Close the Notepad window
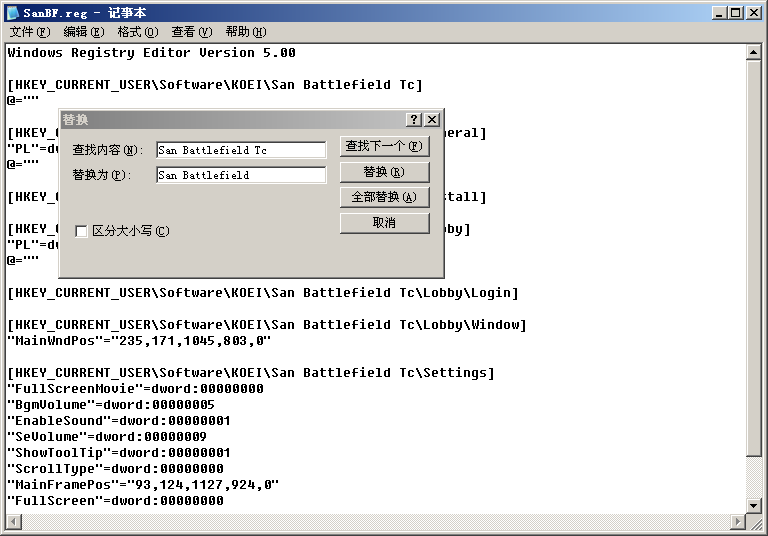Viewport: 768px width, 536px height. click(x=754, y=13)
